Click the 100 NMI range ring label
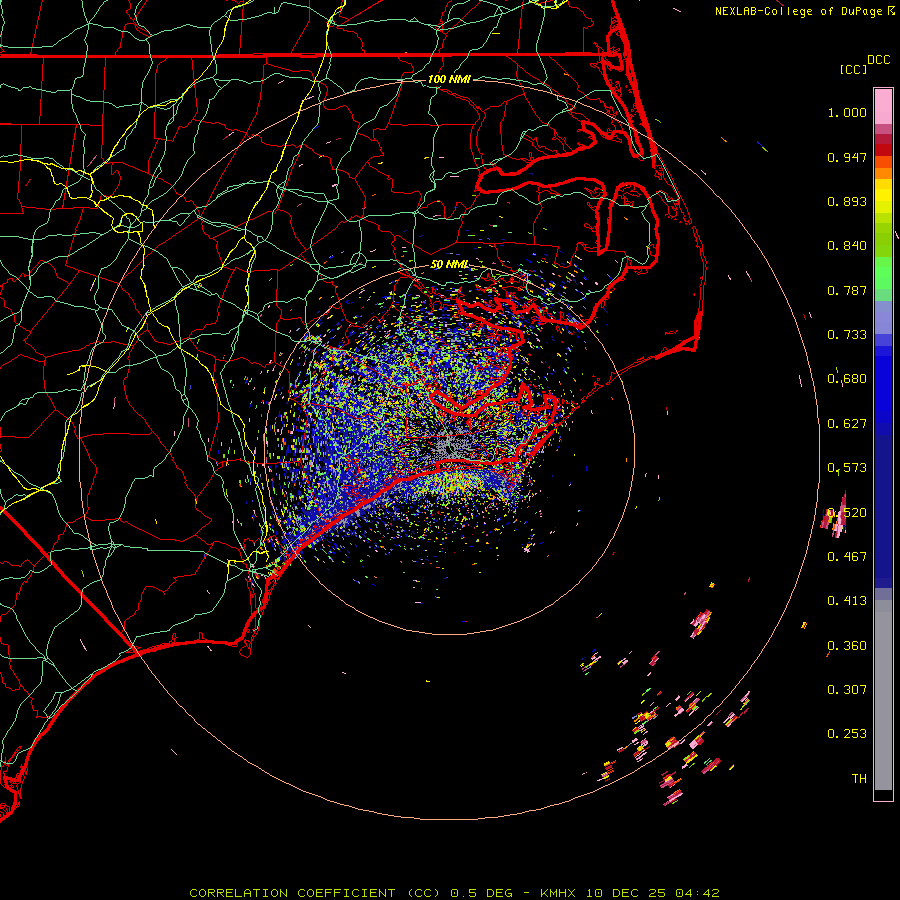The image size is (900, 900). 449,79
